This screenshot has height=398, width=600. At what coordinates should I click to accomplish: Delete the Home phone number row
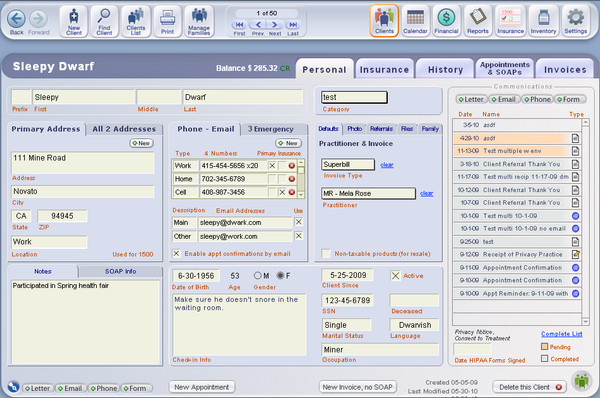292,179
